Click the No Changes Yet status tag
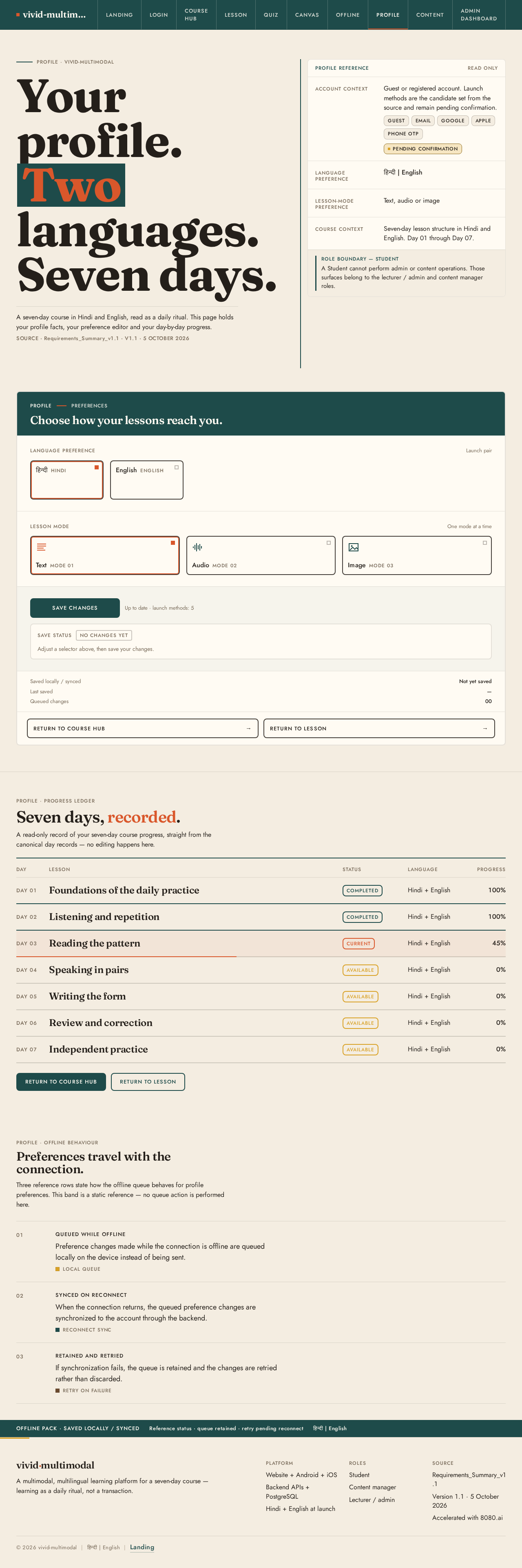 104,635
